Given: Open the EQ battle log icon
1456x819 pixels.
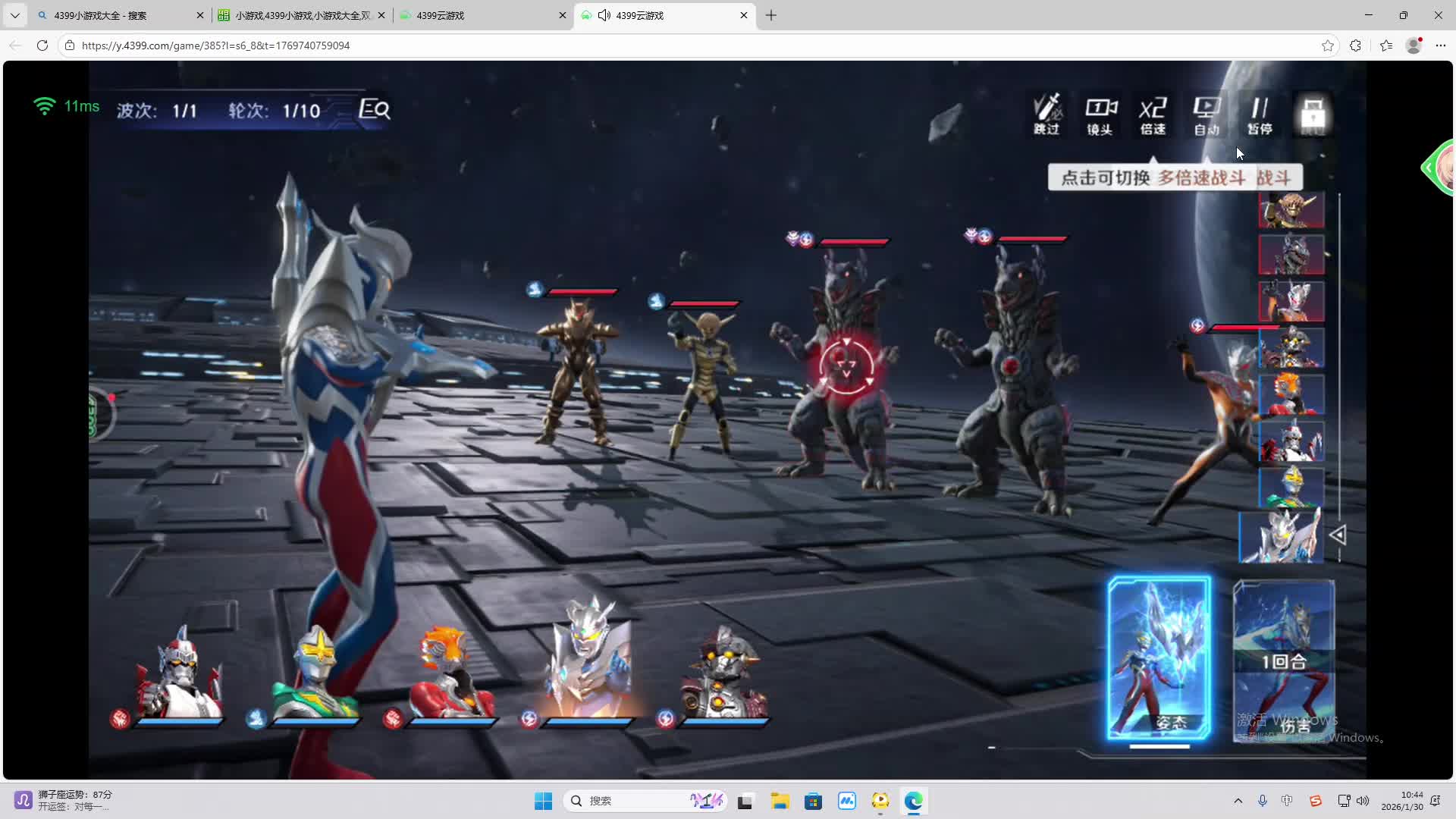Looking at the screenshot, I should pos(374,109).
